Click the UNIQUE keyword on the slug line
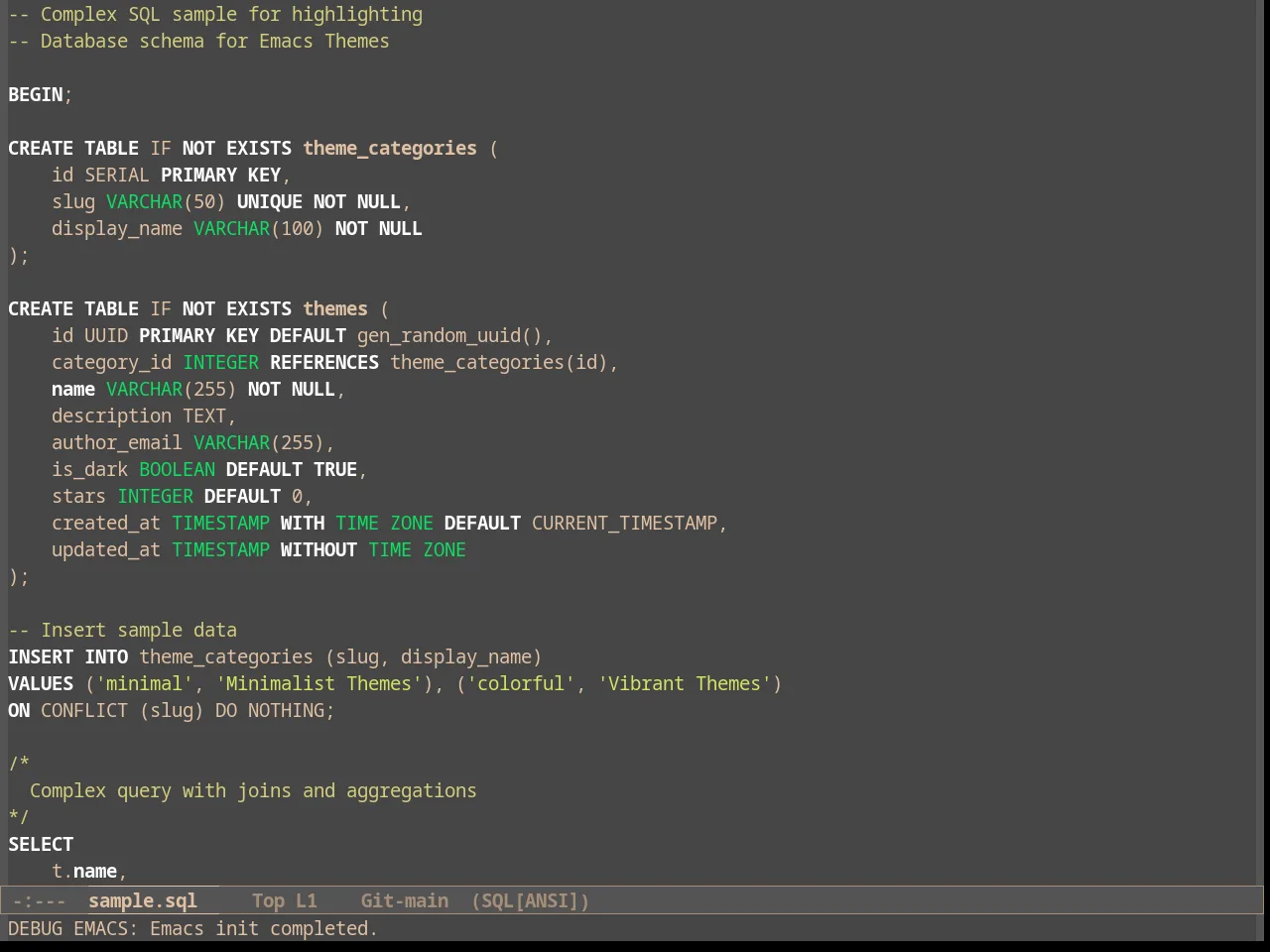The image size is (1270, 952). tap(270, 201)
